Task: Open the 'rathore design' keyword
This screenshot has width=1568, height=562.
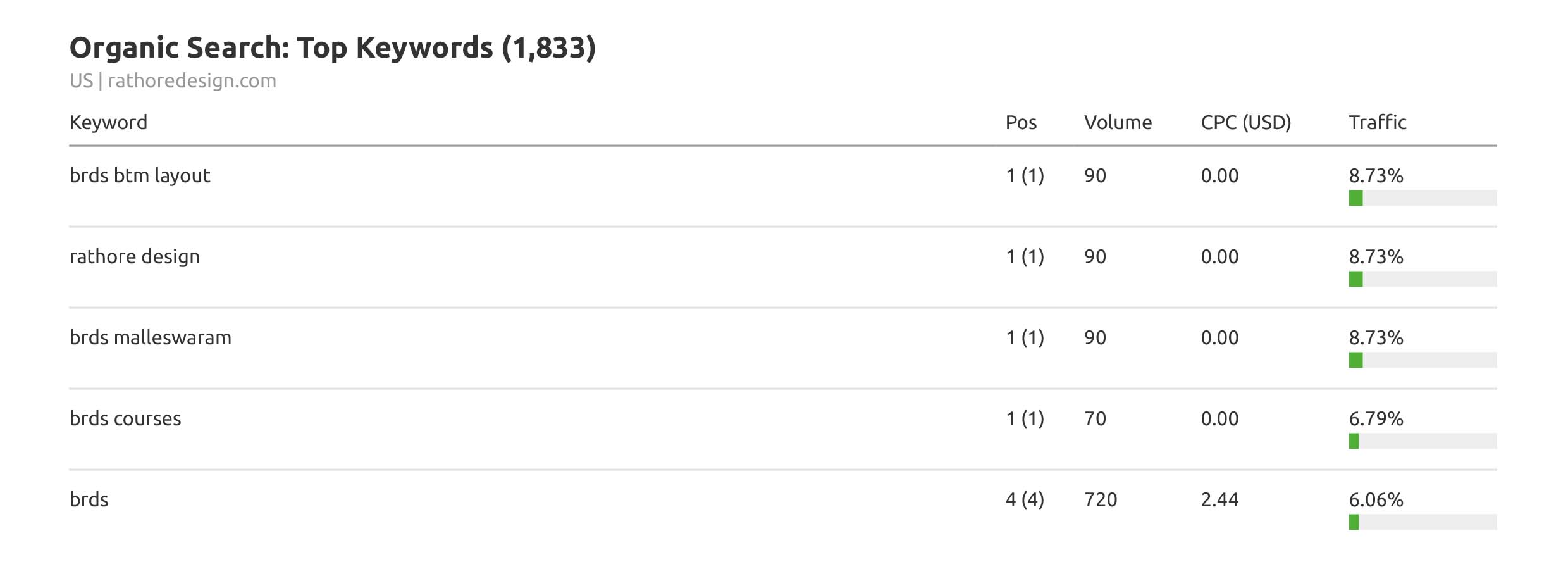Action: (x=134, y=256)
